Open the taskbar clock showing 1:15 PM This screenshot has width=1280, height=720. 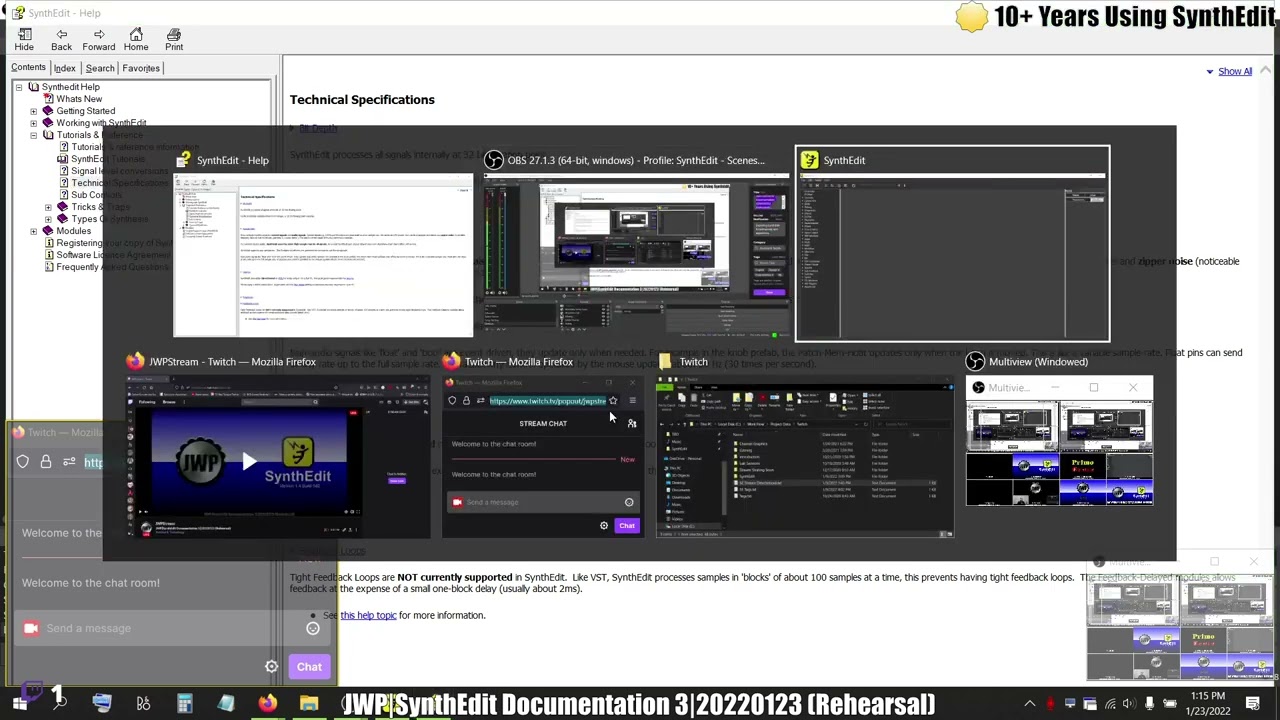click(x=1208, y=704)
